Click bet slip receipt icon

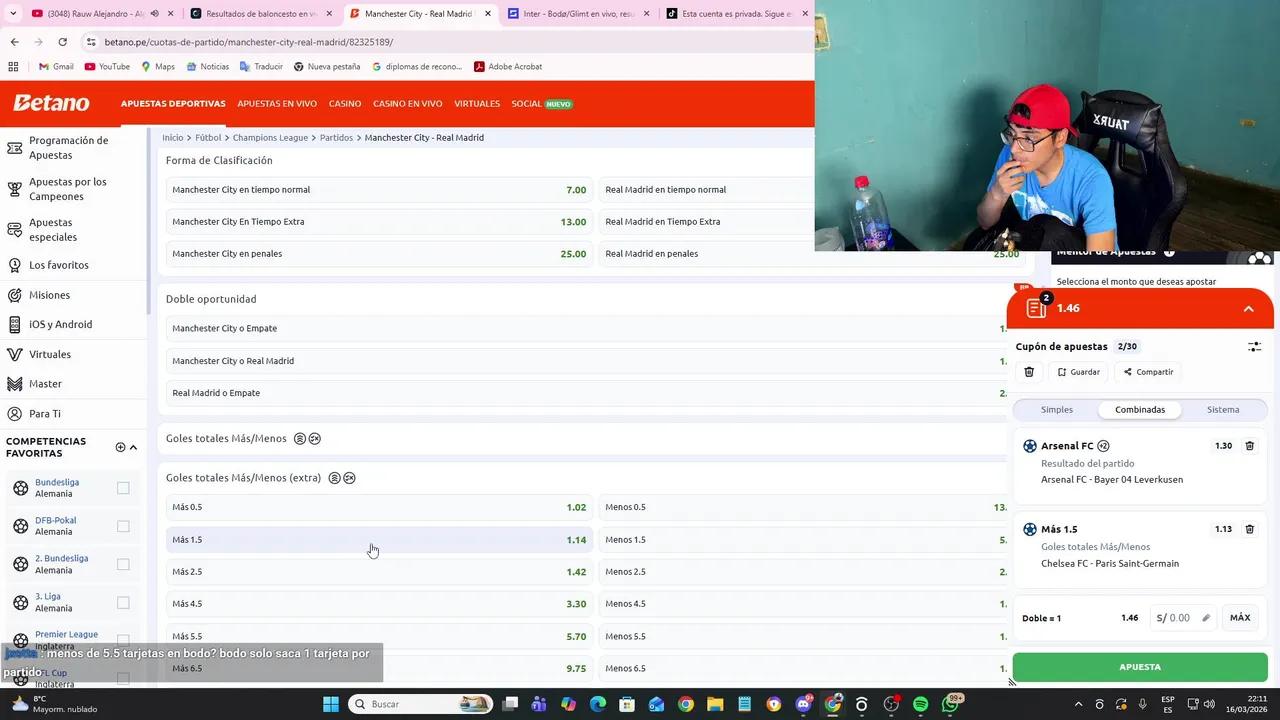(1036, 308)
